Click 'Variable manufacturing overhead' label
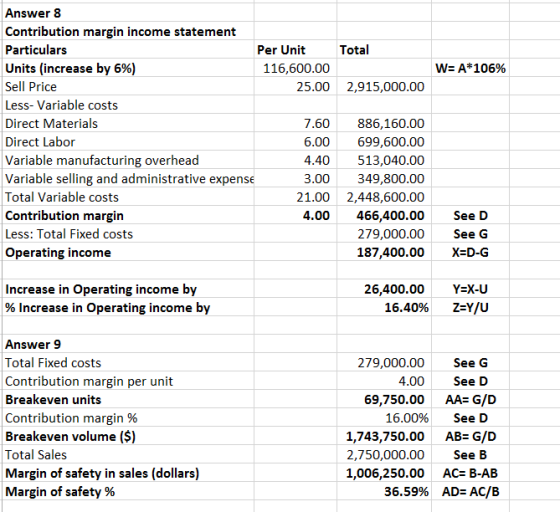 pyautogui.click(x=102, y=161)
